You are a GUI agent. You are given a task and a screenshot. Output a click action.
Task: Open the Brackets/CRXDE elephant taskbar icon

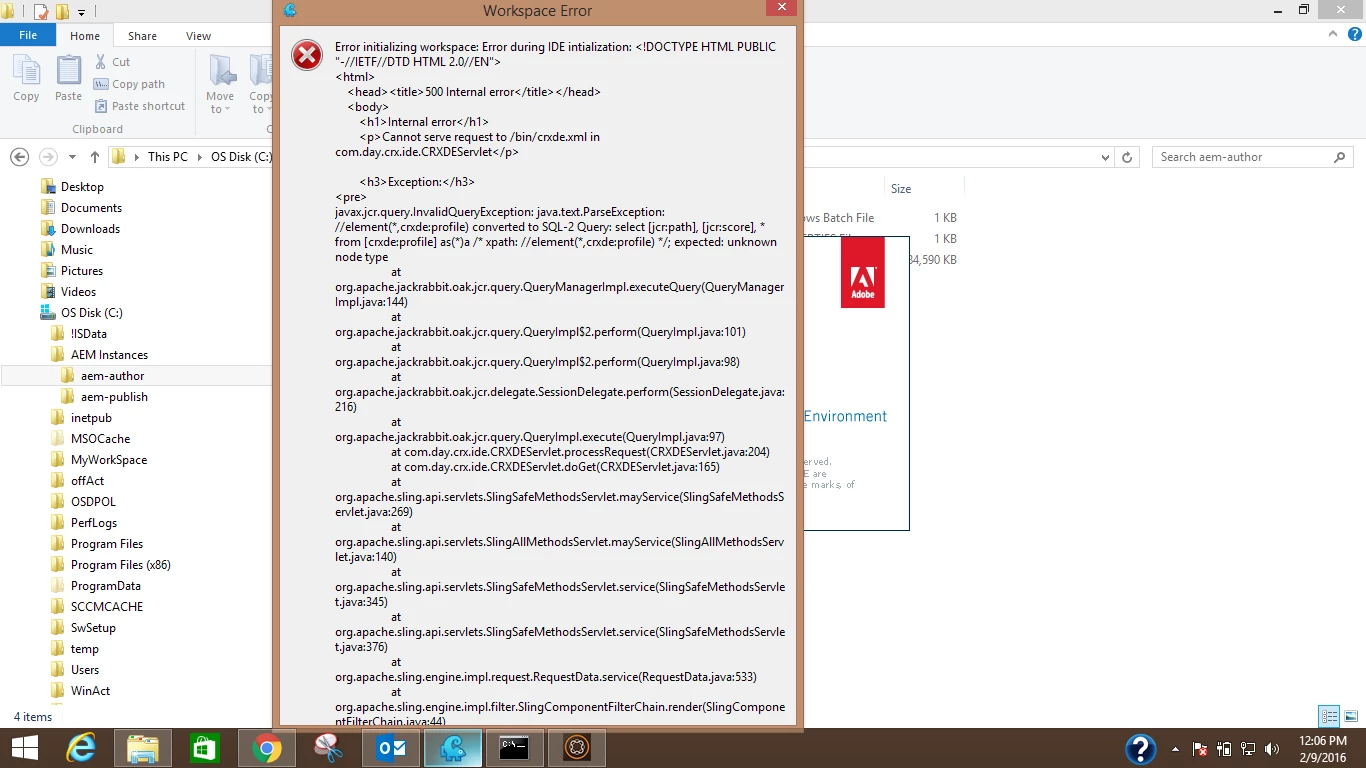(452, 748)
